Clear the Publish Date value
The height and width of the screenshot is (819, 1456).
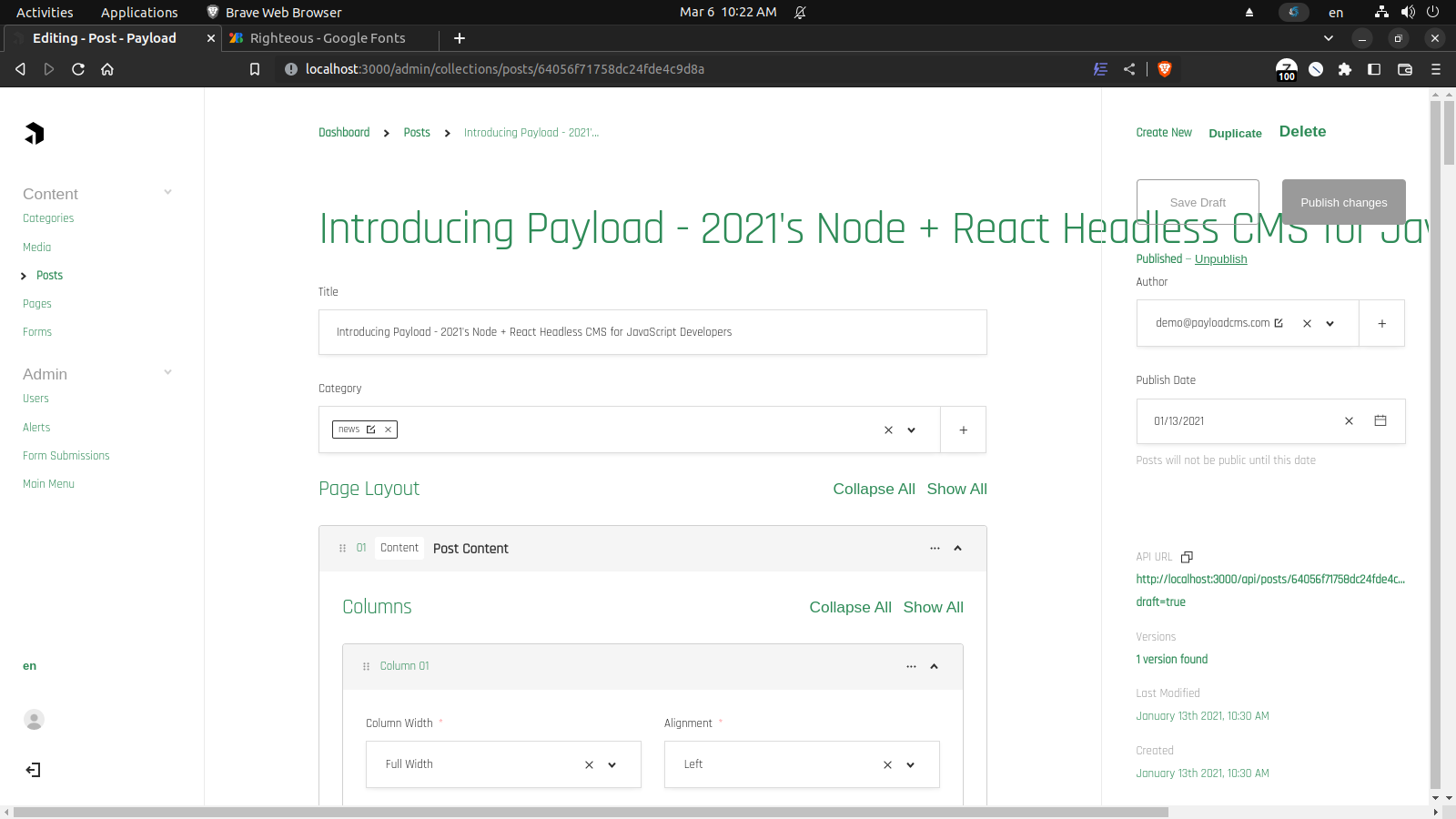point(1350,420)
